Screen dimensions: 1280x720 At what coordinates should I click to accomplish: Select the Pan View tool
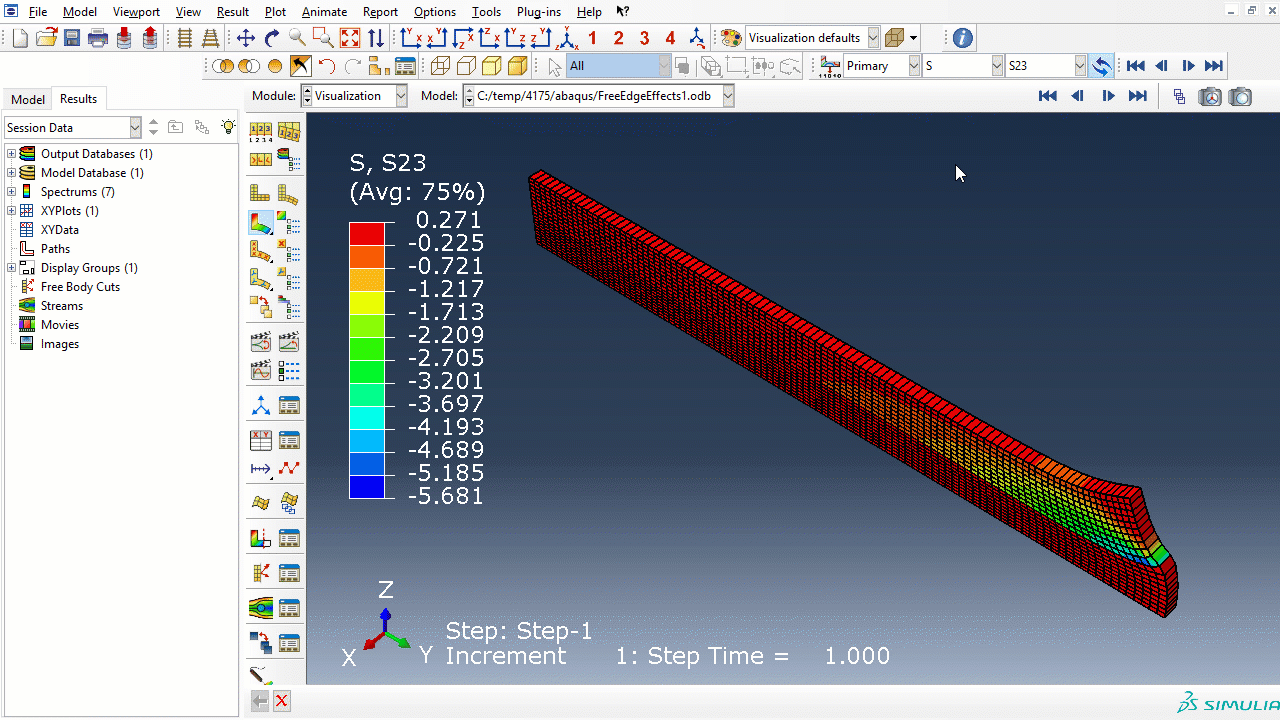pyautogui.click(x=246, y=38)
